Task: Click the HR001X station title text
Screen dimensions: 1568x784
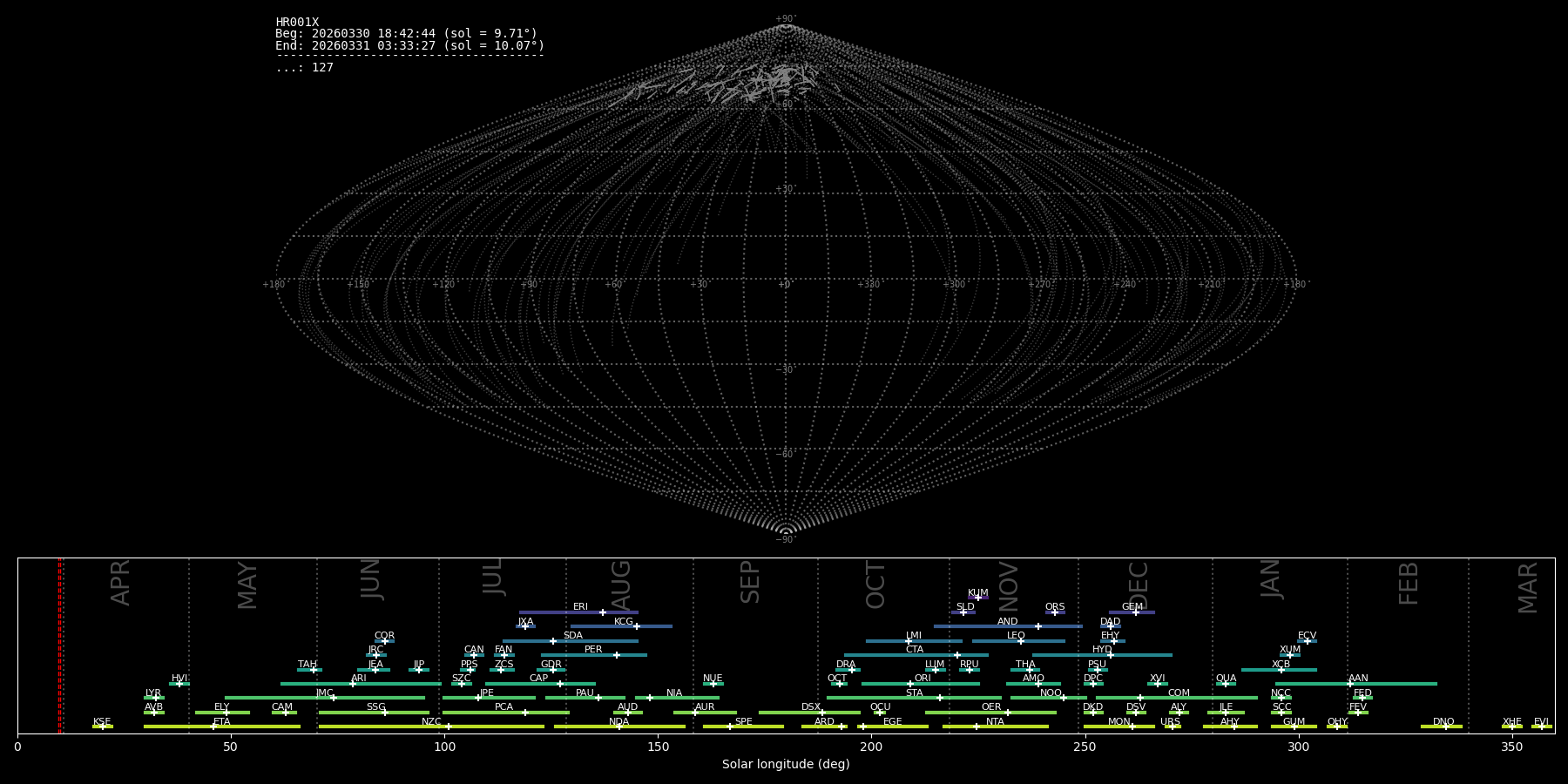Action: [x=297, y=23]
